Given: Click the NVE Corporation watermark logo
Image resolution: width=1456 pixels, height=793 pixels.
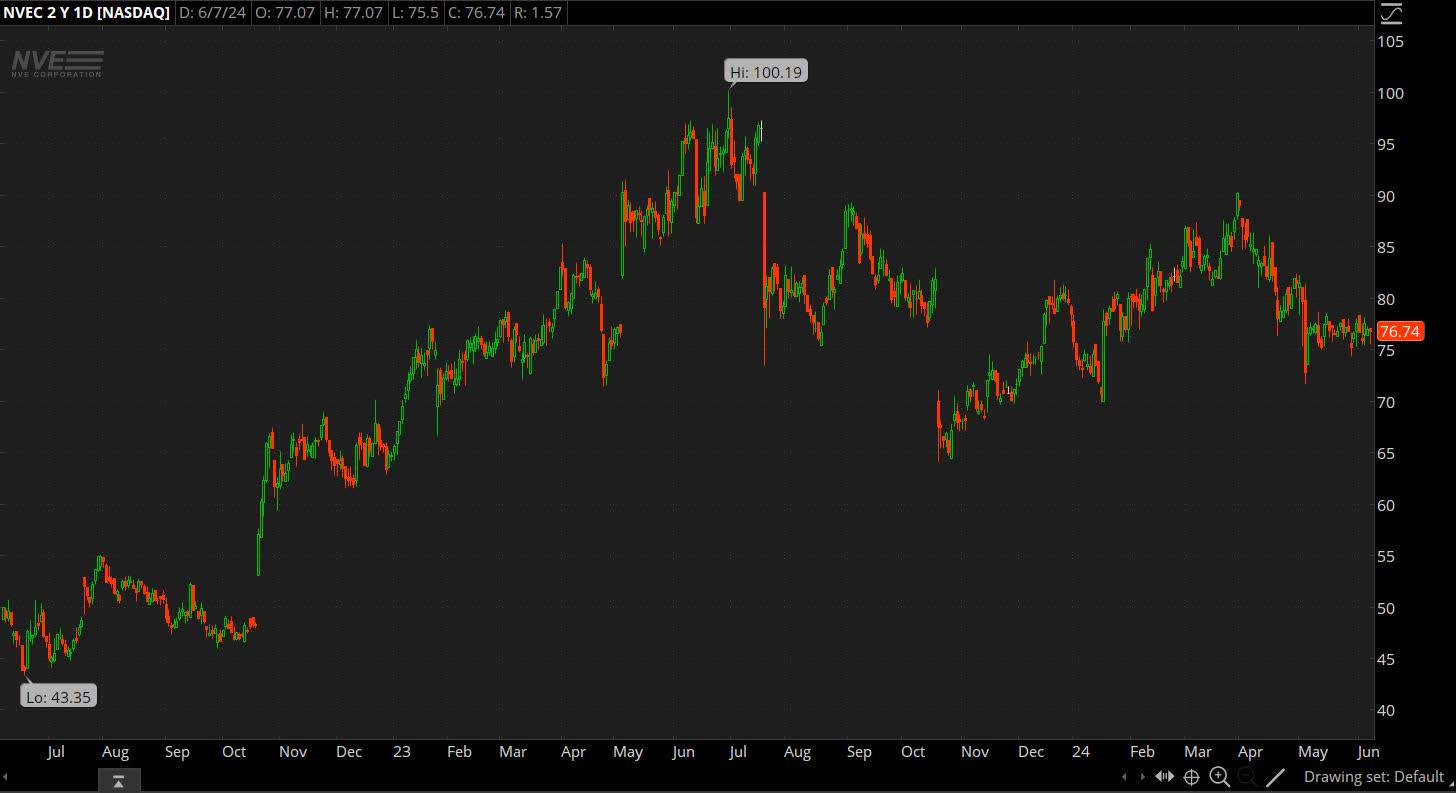Looking at the screenshot, I should pos(57,64).
